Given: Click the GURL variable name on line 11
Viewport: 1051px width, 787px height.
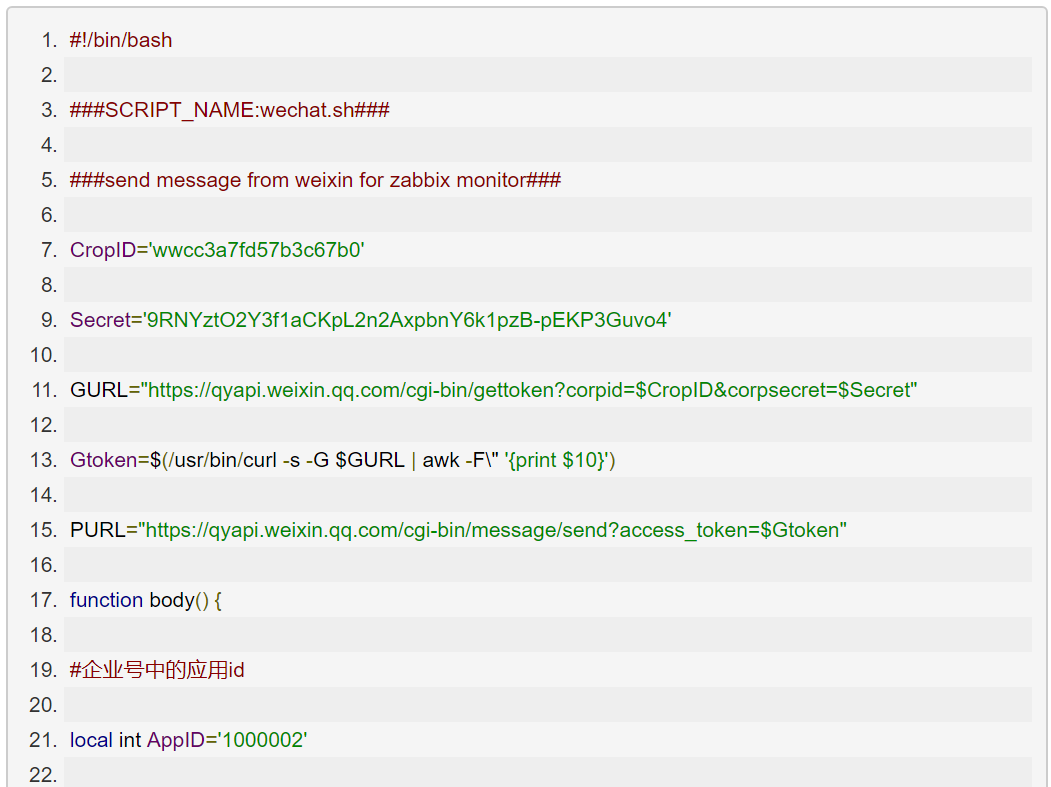Looking at the screenshot, I should tap(98, 390).
